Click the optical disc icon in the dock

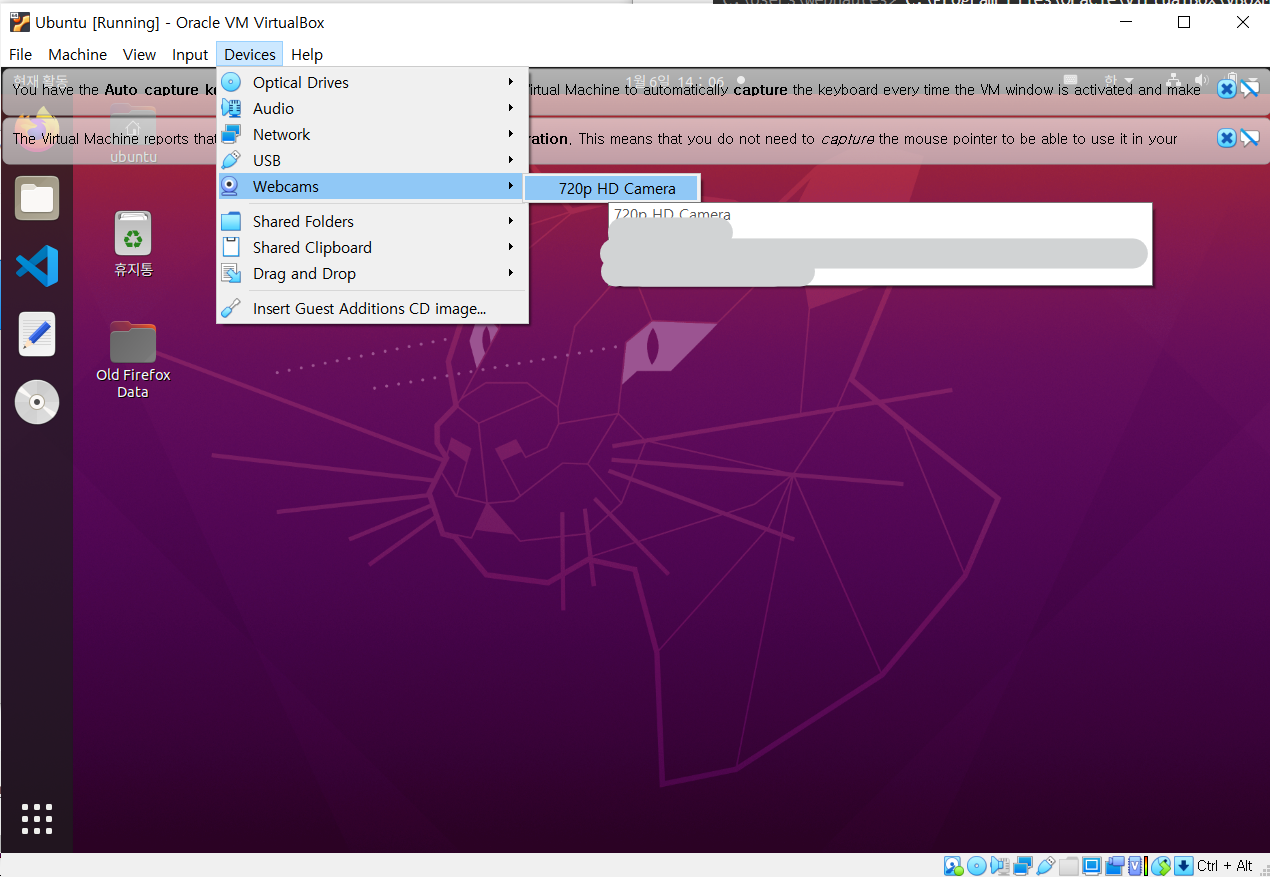[37, 402]
